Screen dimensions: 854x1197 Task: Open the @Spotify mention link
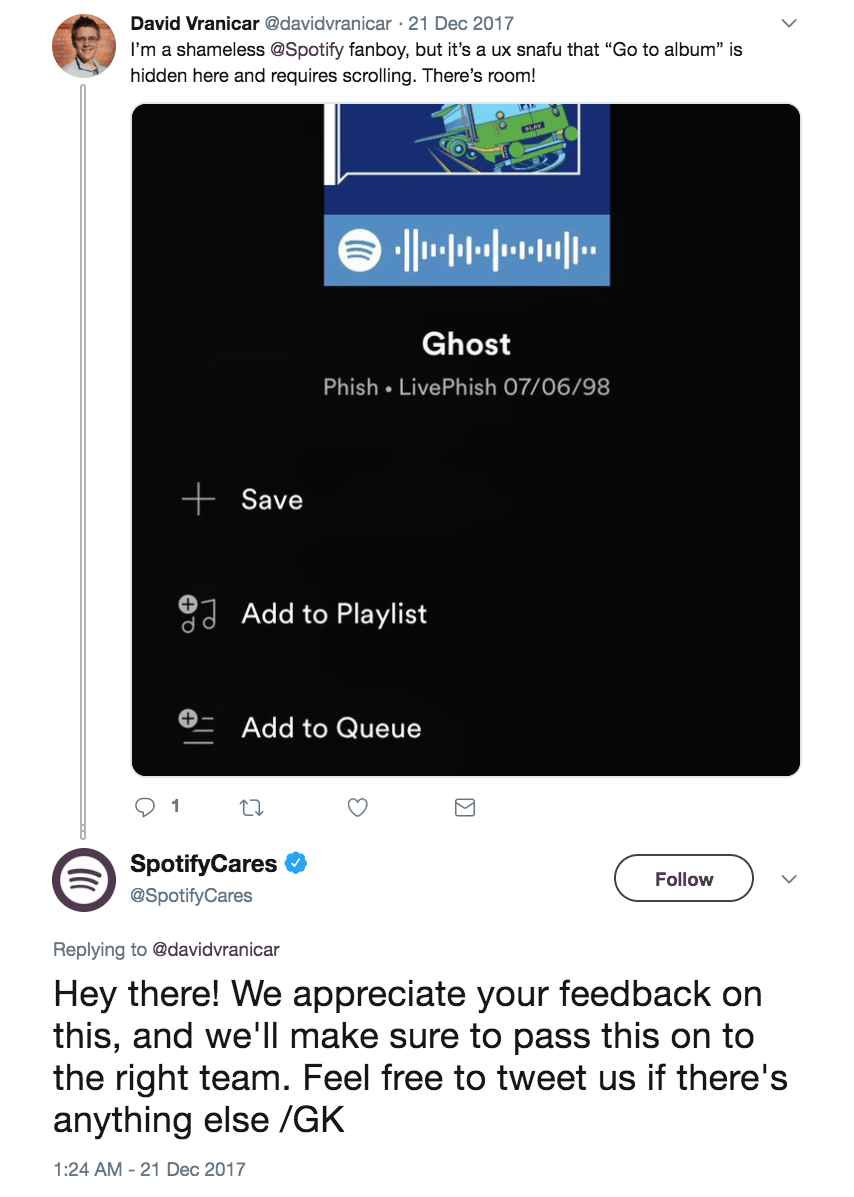308,49
